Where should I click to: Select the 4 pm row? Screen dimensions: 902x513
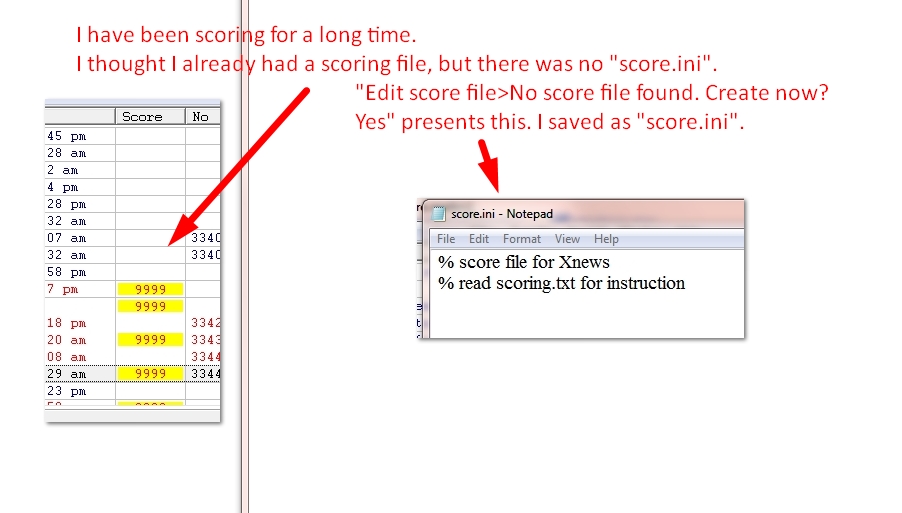pos(132,187)
